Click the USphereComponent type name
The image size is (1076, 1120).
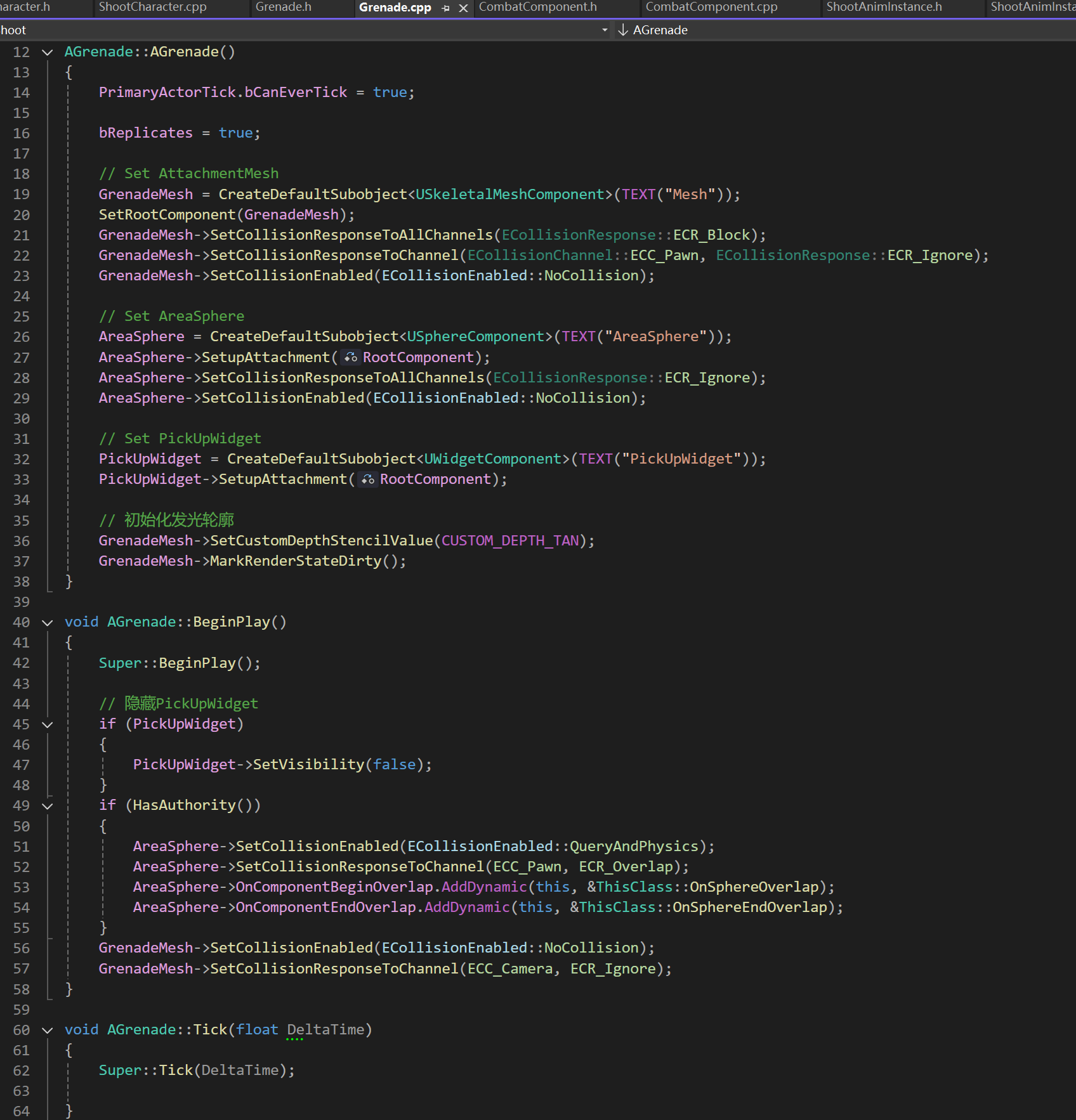click(x=475, y=336)
